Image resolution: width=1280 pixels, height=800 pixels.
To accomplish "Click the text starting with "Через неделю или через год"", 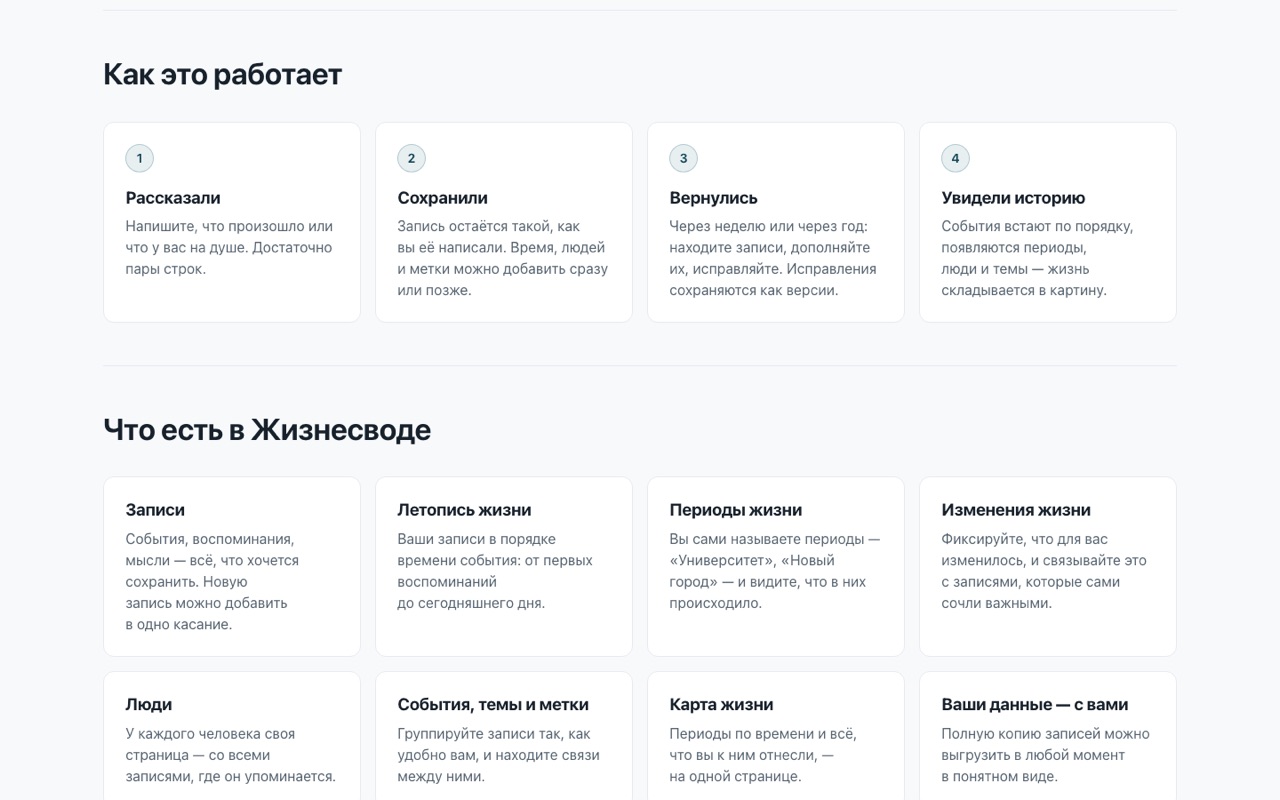I will click(772, 258).
